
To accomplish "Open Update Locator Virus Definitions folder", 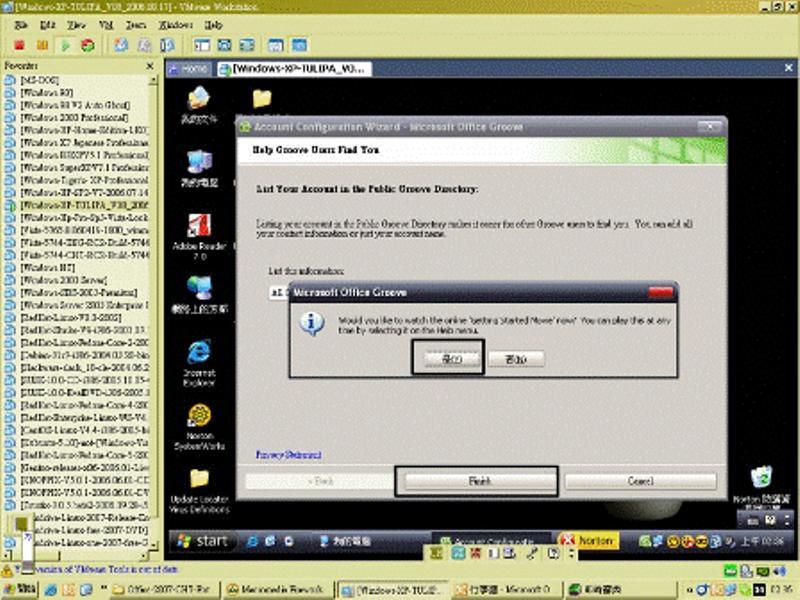I will tap(199, 480).
